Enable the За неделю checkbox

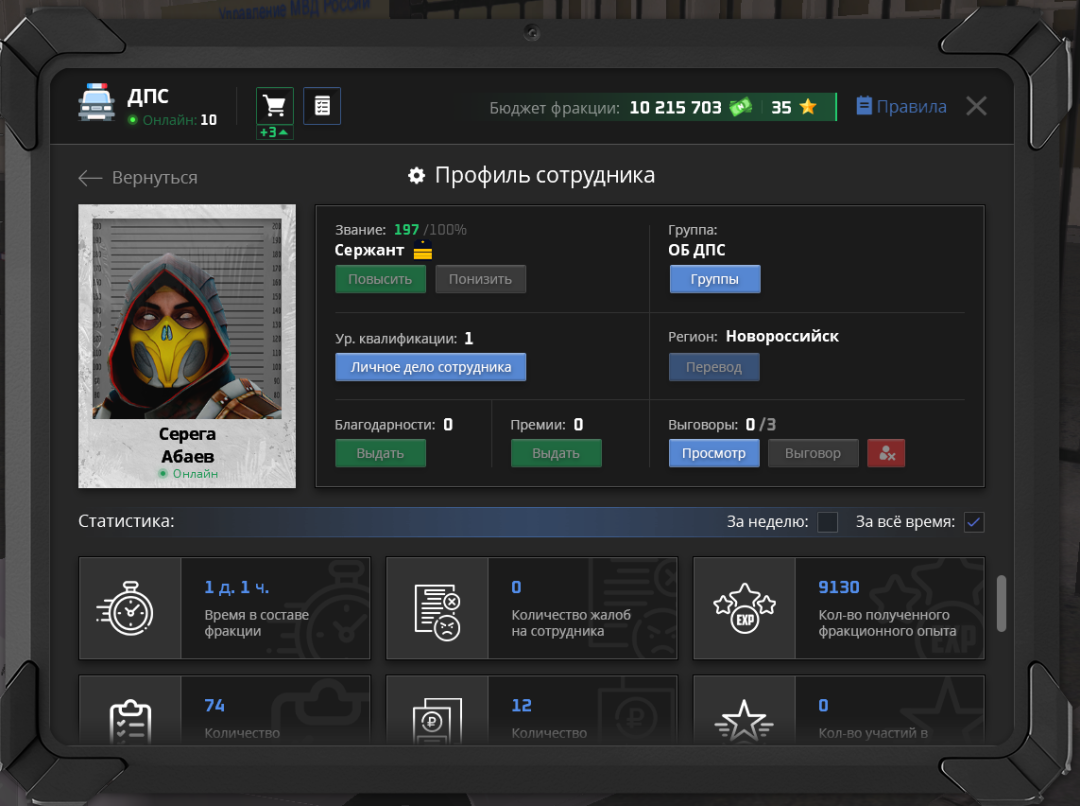[x=827, y=522]
